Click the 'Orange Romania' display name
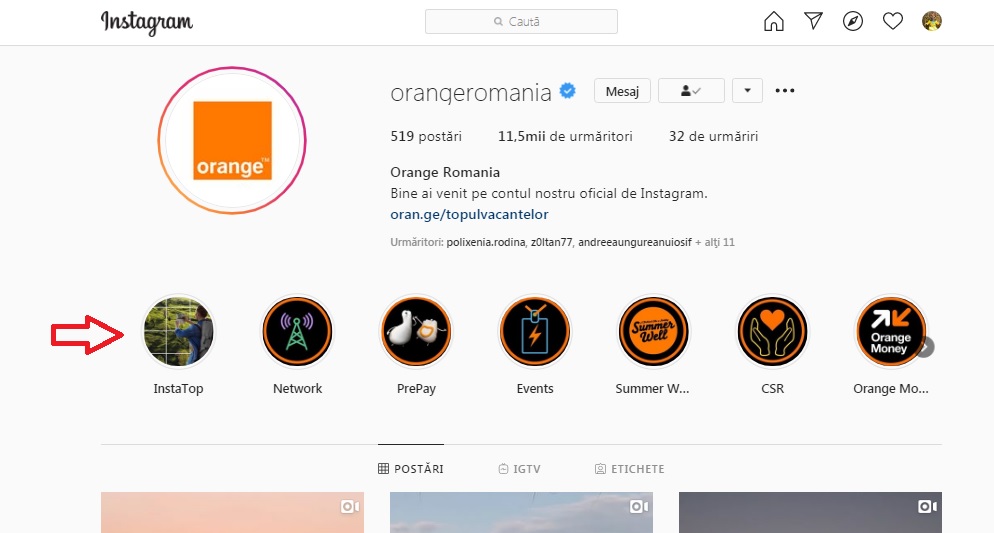The height and width of the screenshot is (533, 994). pos(445,172)
